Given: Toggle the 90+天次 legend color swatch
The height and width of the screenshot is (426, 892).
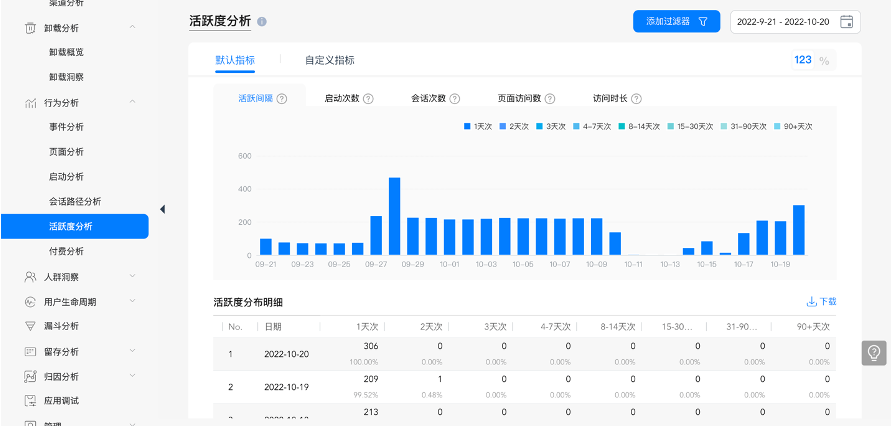Looking at the screenshot, I should click(x=777, y=127).
